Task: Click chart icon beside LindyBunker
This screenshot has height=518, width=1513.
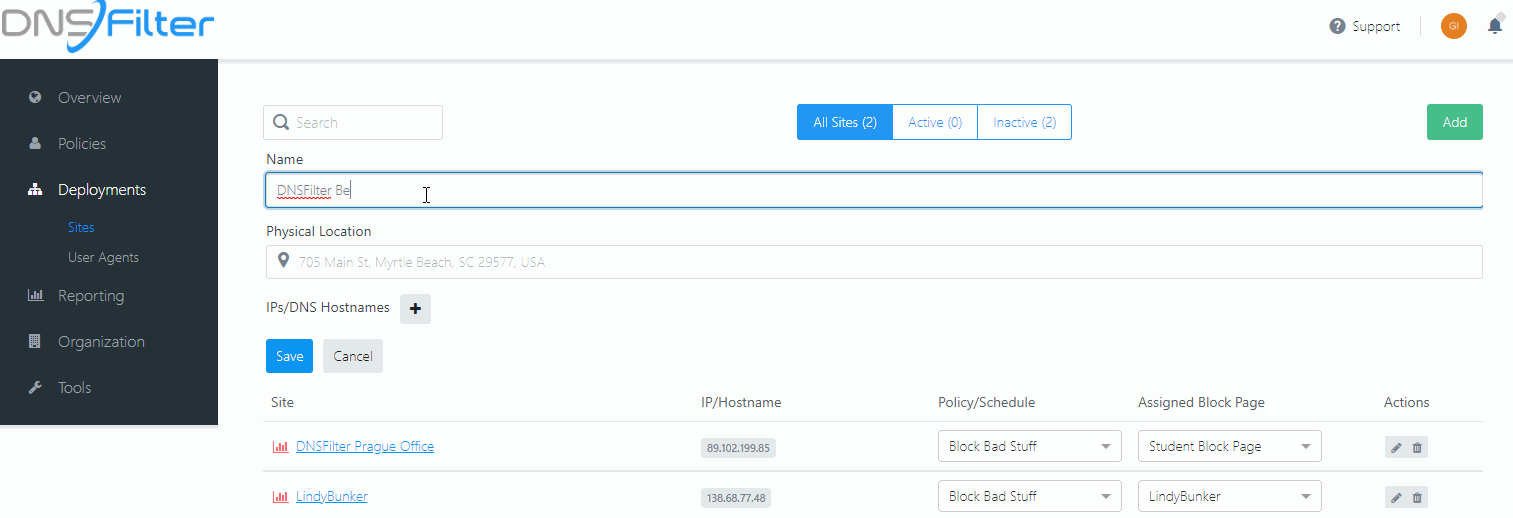Action: (280, 497)
